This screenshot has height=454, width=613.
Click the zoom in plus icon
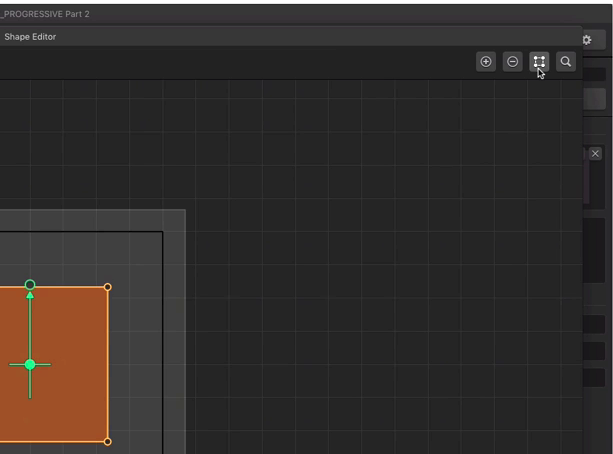486,62
